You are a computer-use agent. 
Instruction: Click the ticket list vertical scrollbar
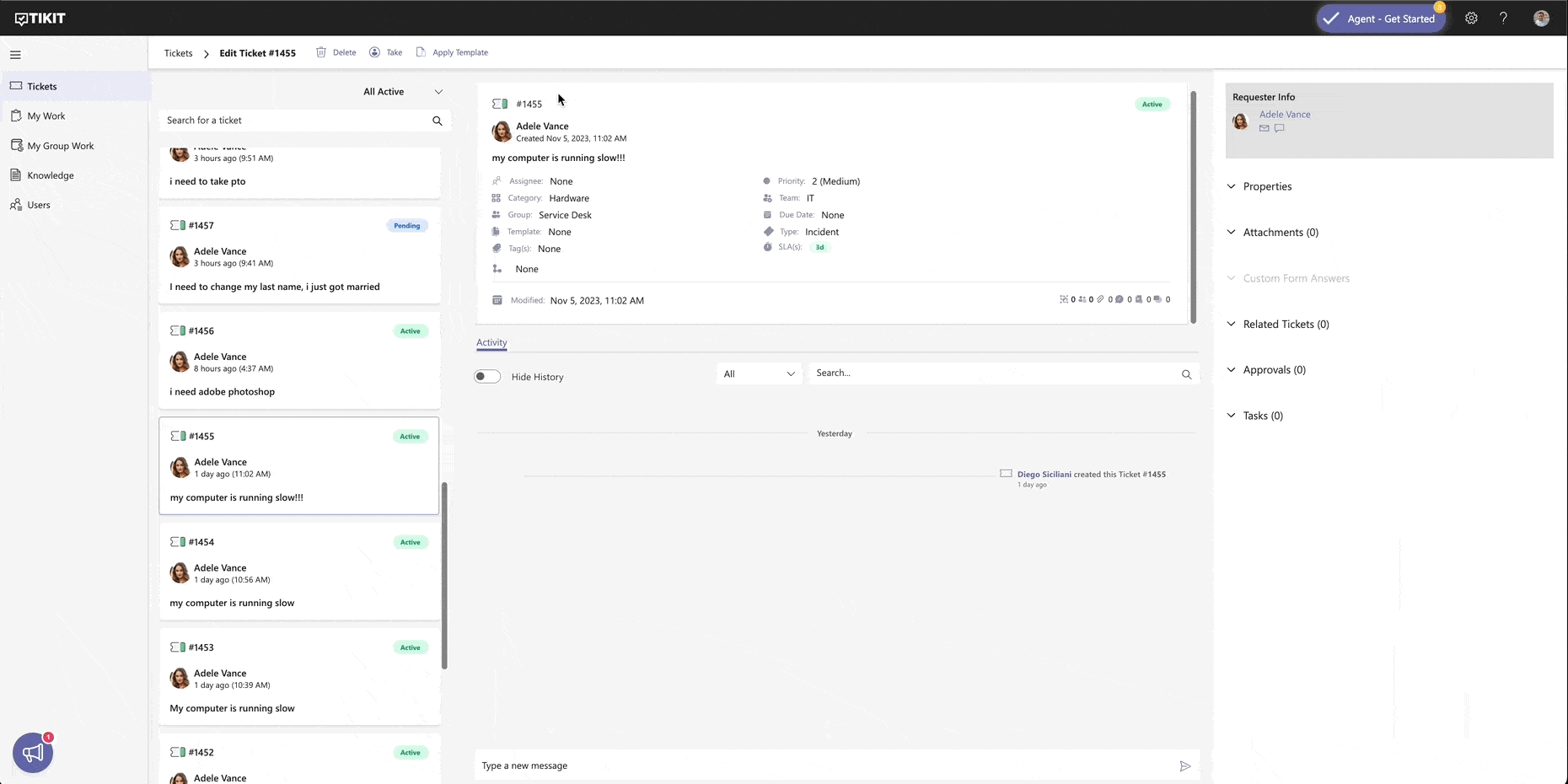coord(444,575)
